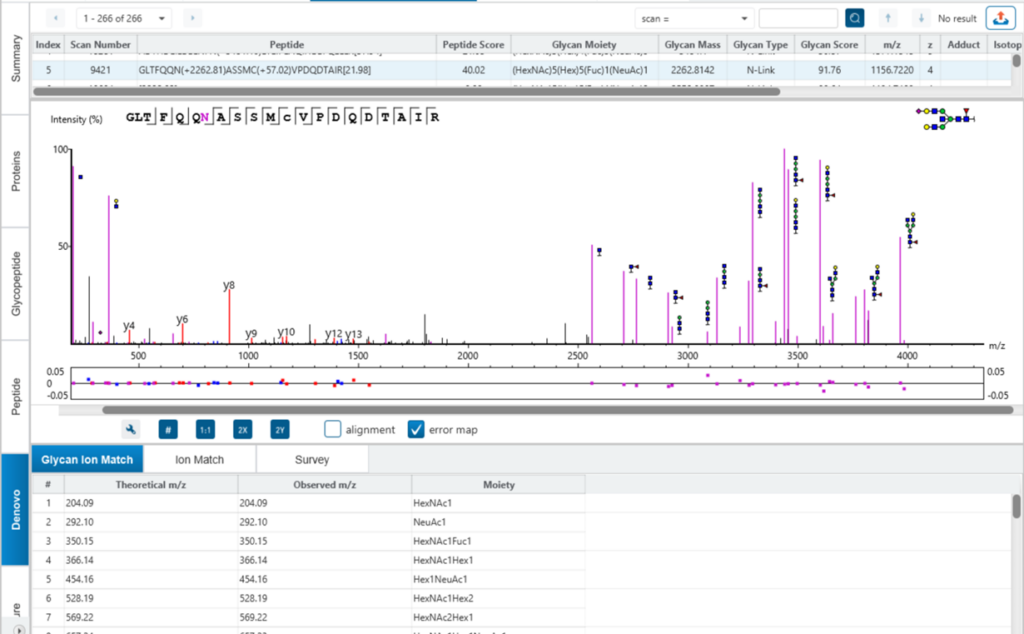Go to previous search result arrow
1024x634 pixels.
888,18
